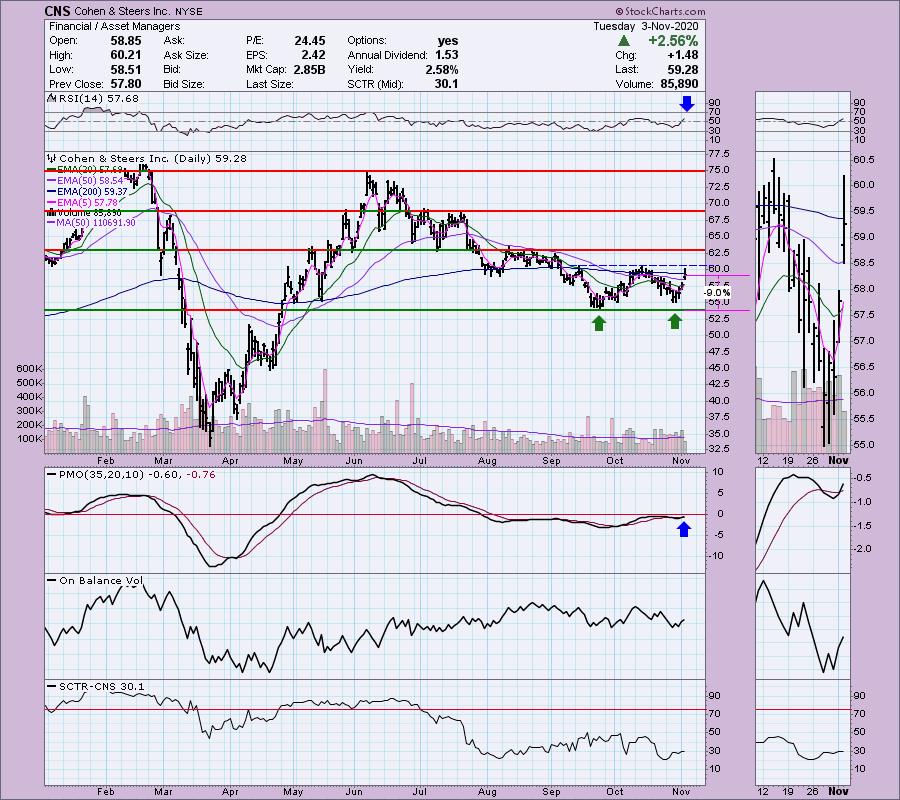Click the 100K volume axis label
Screen dimensions: 900x800
click(30, 439)
